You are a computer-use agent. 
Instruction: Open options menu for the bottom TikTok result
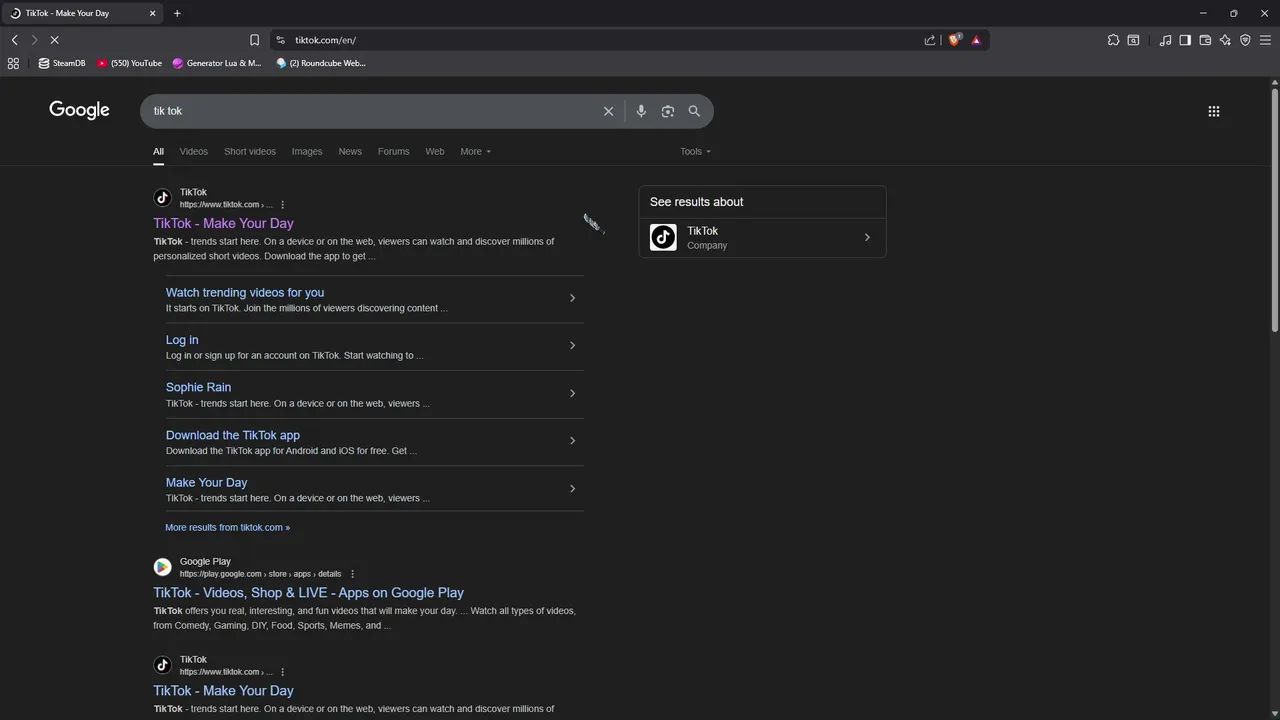click(283, 672)
